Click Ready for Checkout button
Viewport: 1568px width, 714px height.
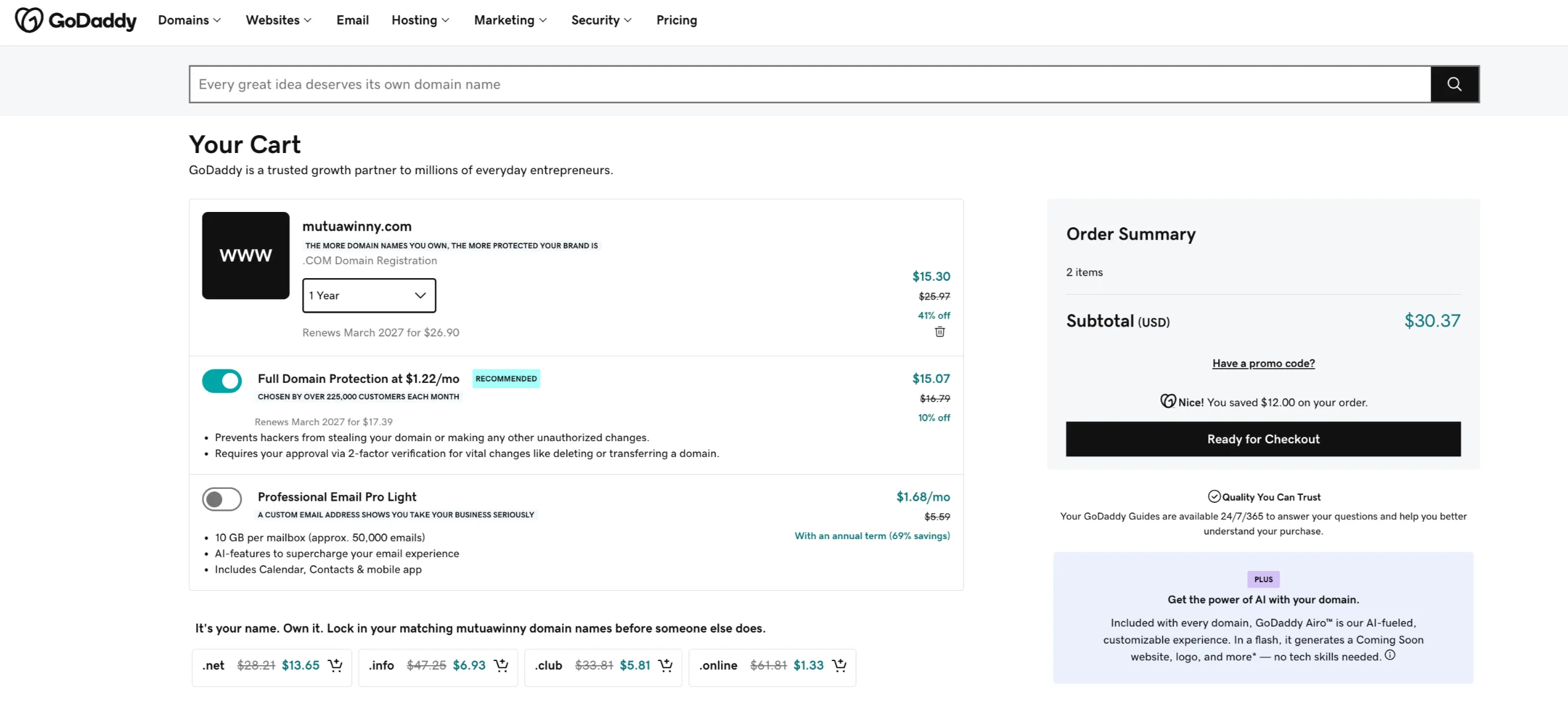(1263, 439)
